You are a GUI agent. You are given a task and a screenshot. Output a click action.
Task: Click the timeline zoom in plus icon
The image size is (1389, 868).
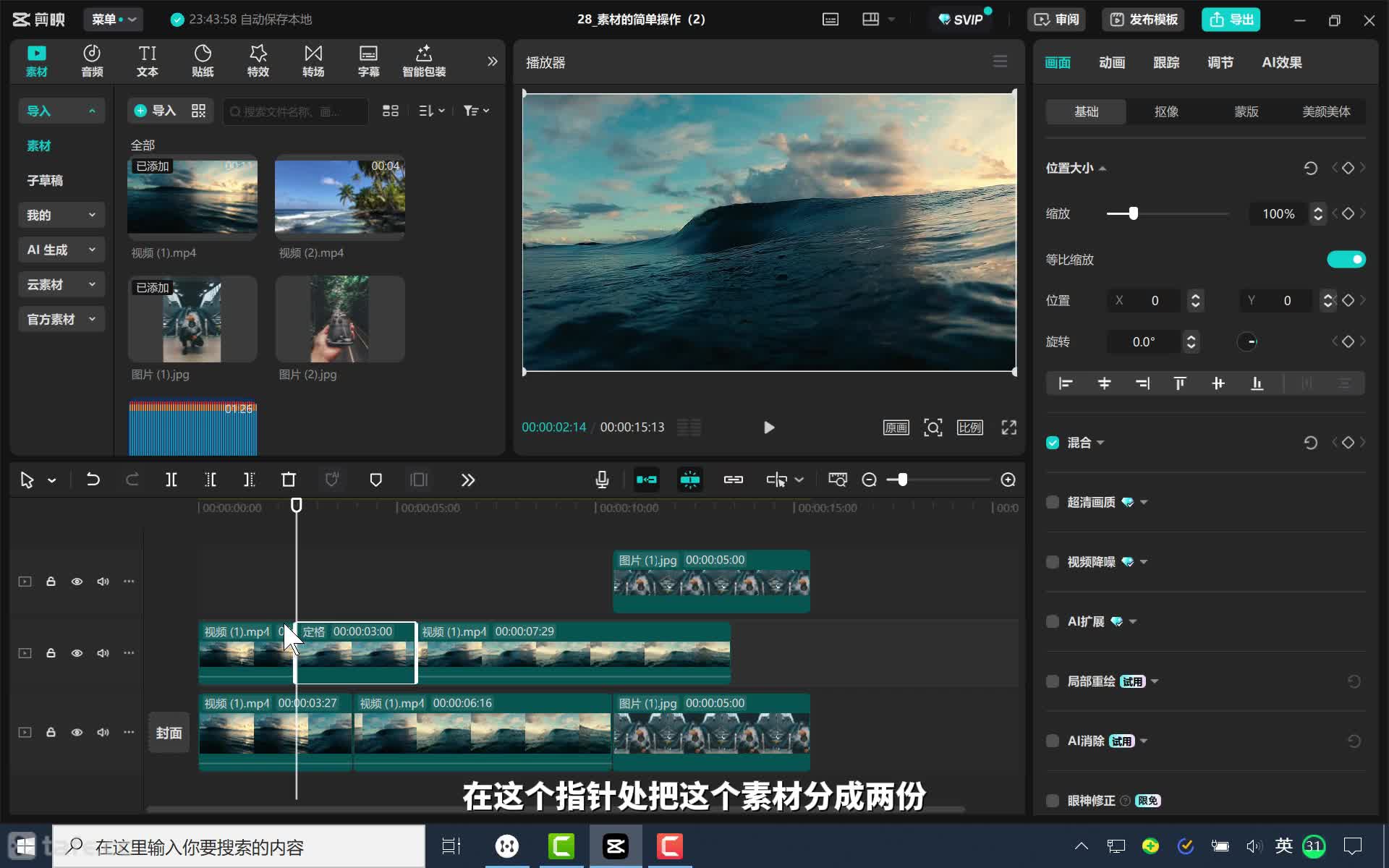[x=1008, y=480]
